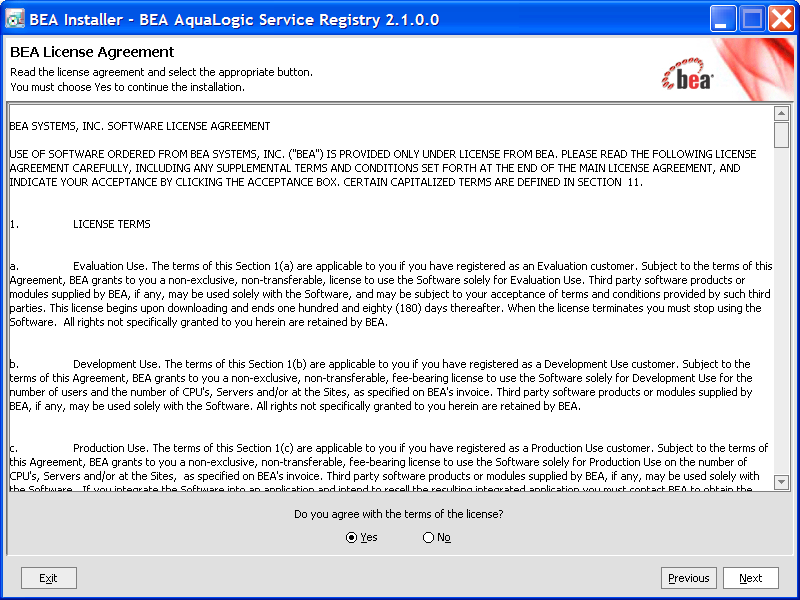Click the 'LICENSE TERMS' section heading
The image size is (800, 600).
pyautogui.click(x=112, y=224)
